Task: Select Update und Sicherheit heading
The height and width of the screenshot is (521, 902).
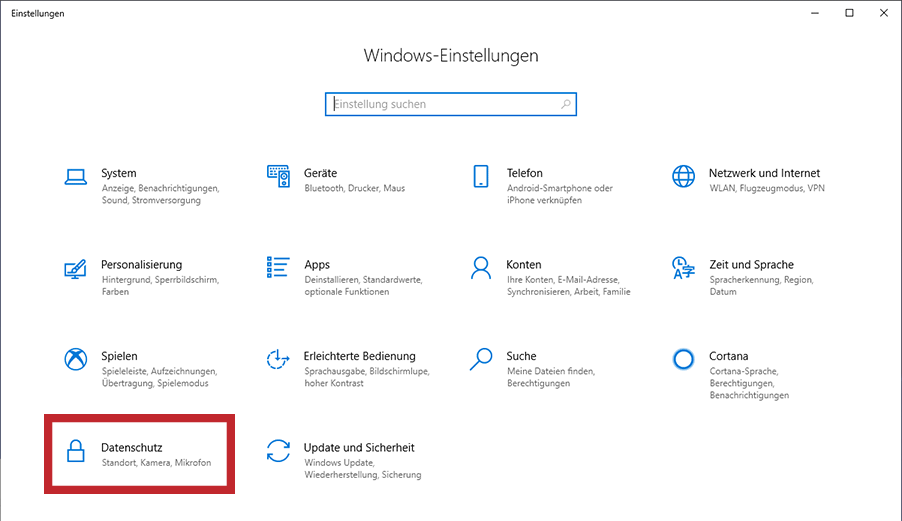Action: pos(359,447)
